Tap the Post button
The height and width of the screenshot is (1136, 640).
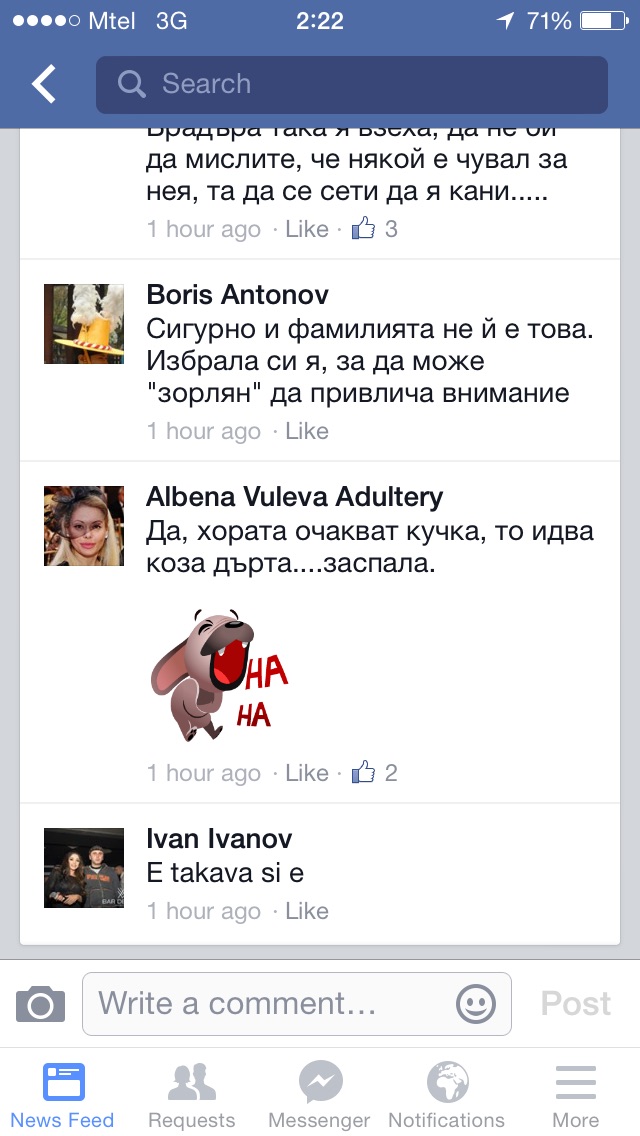tap(576, 1004)
